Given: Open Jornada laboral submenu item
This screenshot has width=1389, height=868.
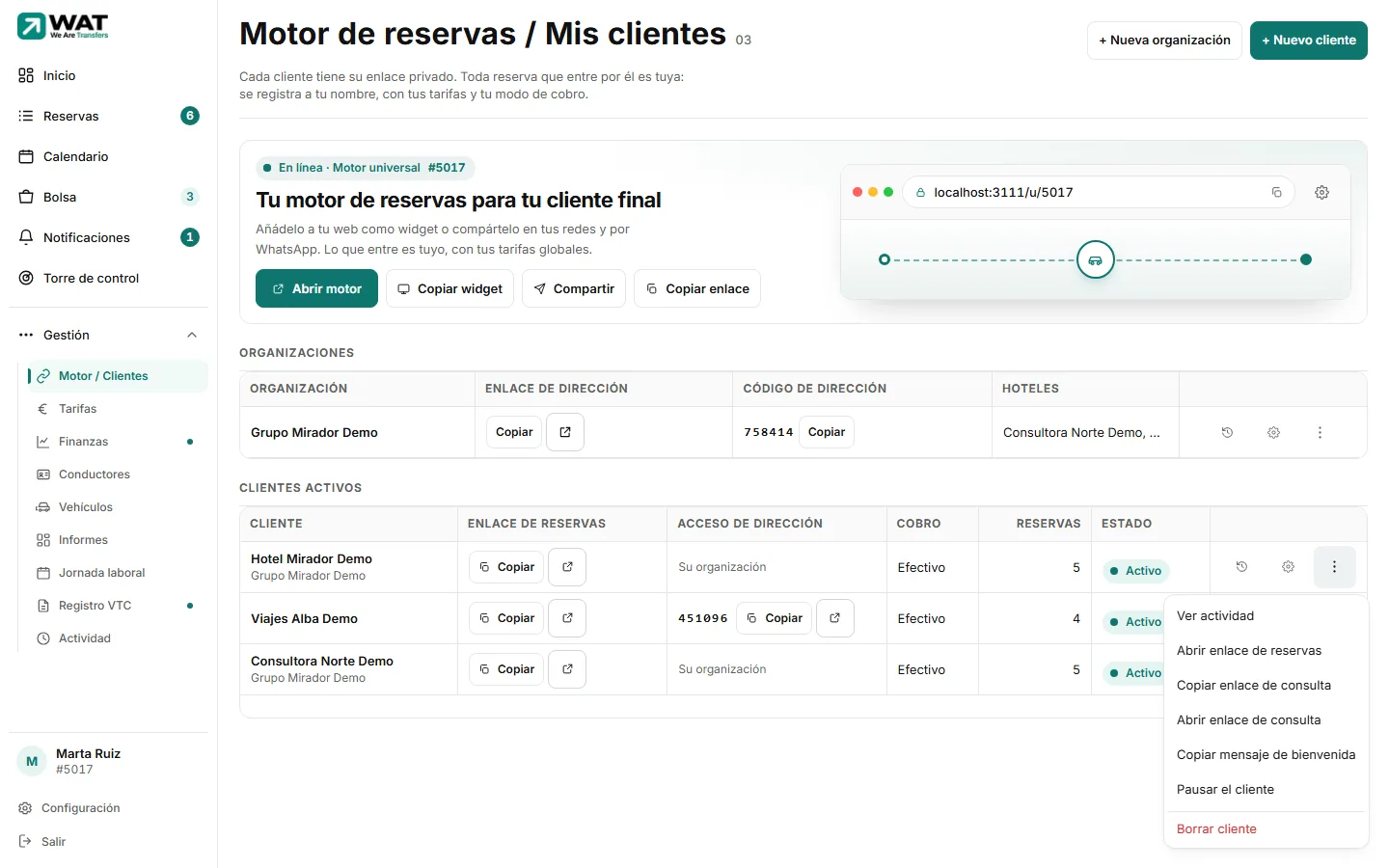Looking at the screenshot, I should (x=118, y=573).
